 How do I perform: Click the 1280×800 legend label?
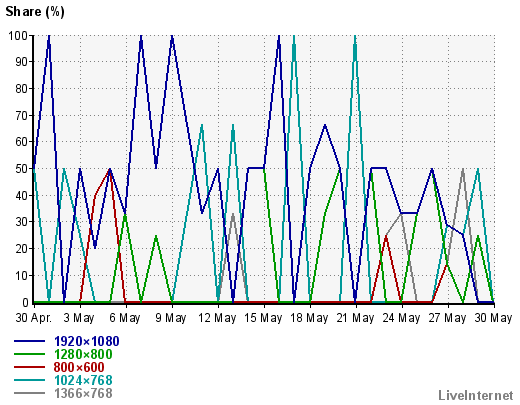[83, 354]
